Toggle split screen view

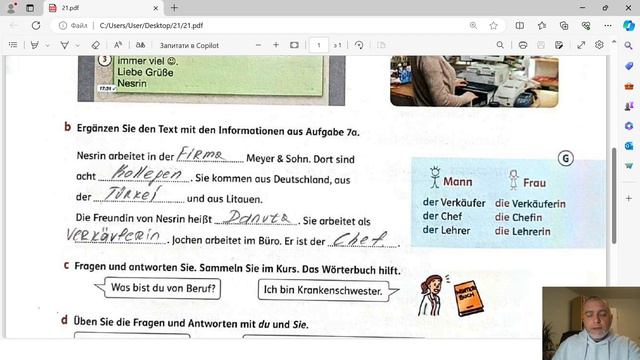(x=520, y=25)
